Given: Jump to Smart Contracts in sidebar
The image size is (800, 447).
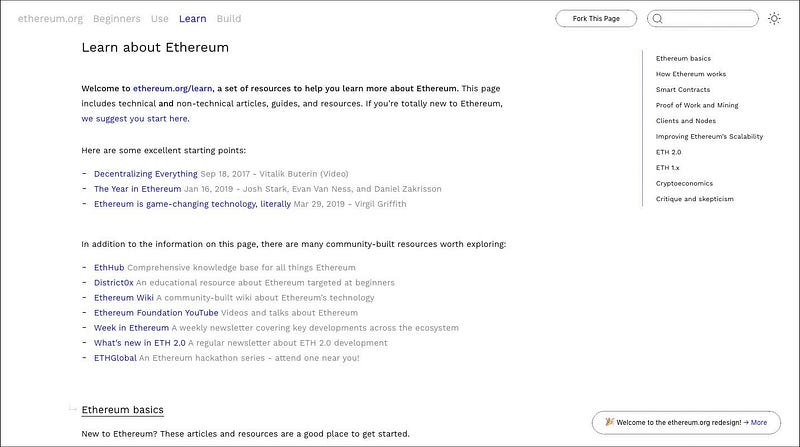Looking at the screenshot, I should coord(683,89).
